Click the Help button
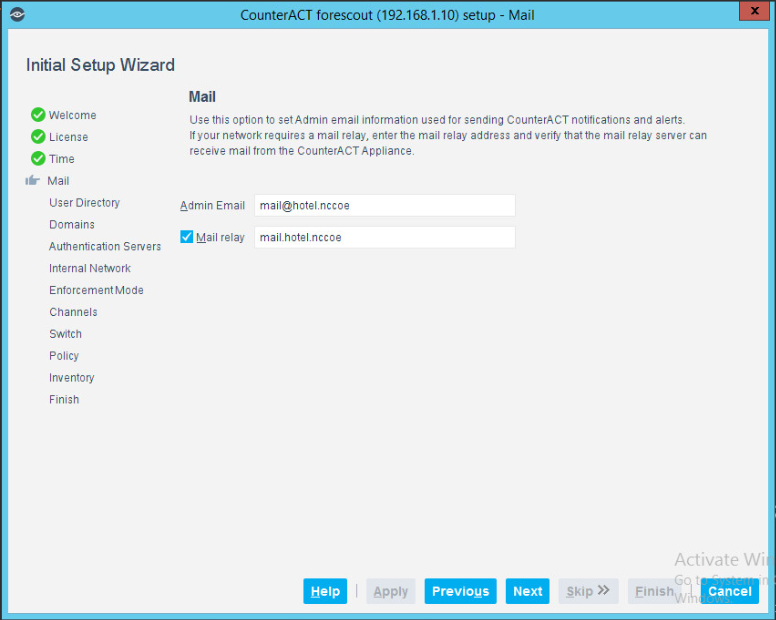The image size is (776, 620). pyautogui.click(x=325, y=591)
